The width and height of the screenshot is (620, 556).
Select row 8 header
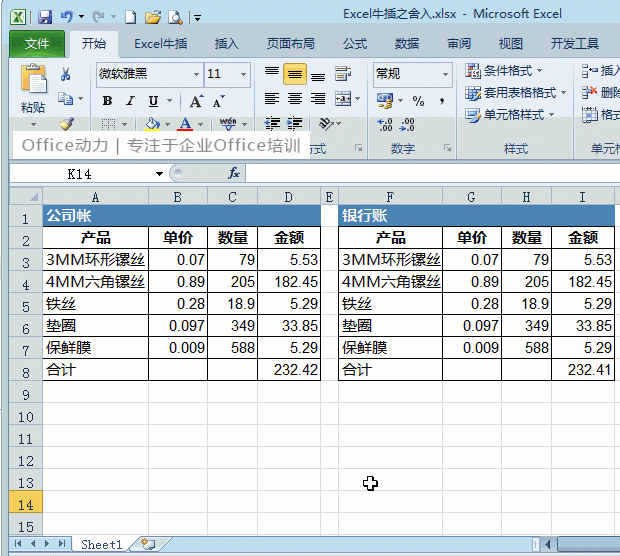pos(26,372)
